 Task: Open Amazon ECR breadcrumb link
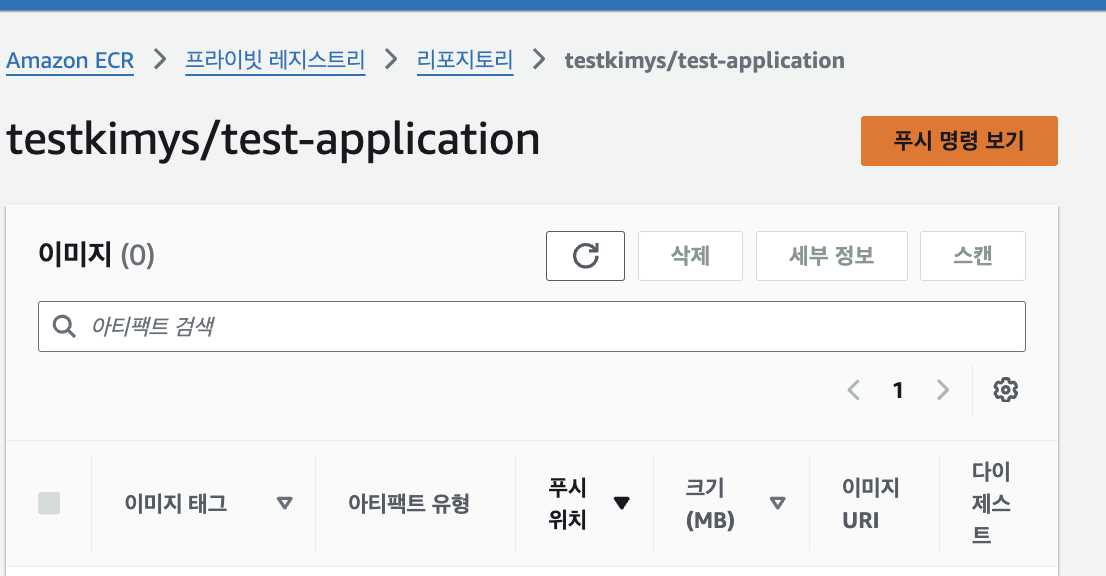[x=70, y=61]
